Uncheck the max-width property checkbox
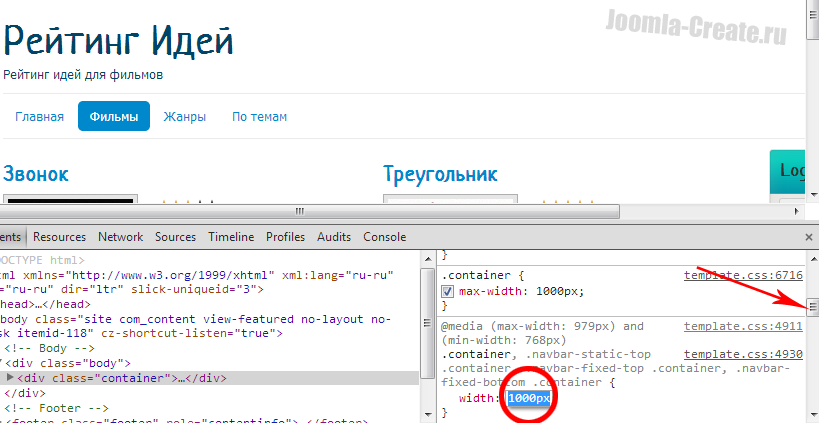This screenshot has height=423, width=819. coord(449,291)
